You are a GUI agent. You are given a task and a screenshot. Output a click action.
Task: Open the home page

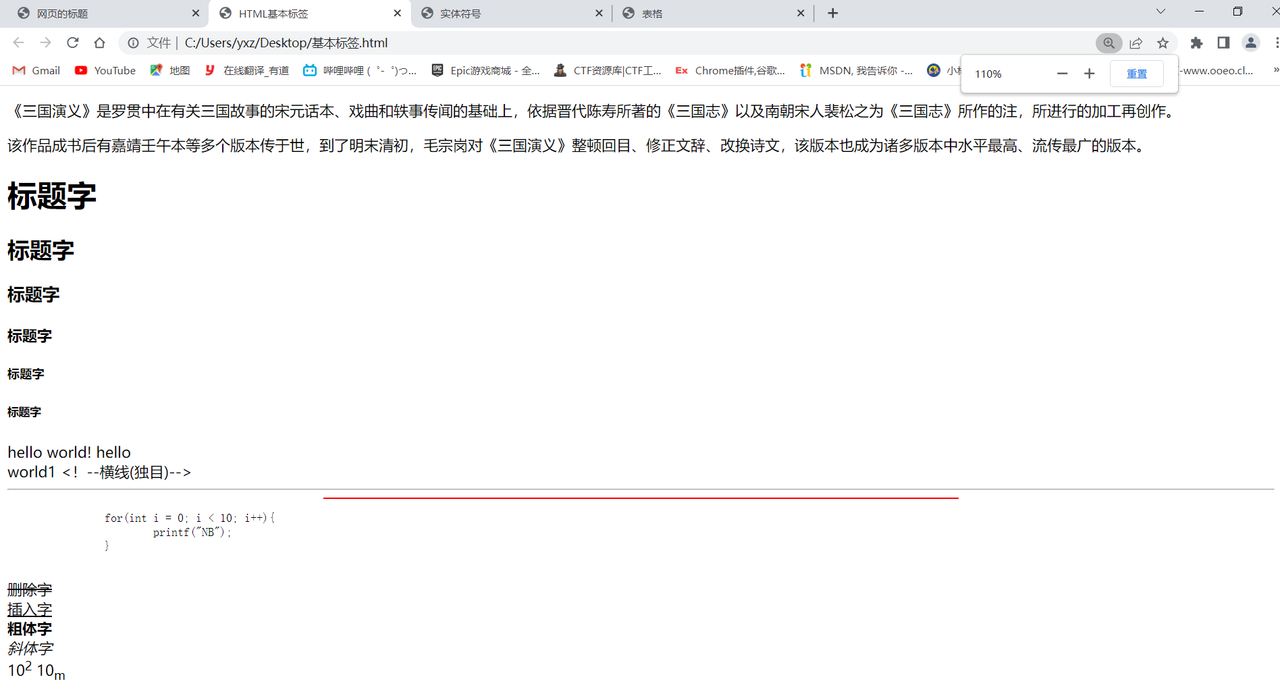click(x=99, y=43)
